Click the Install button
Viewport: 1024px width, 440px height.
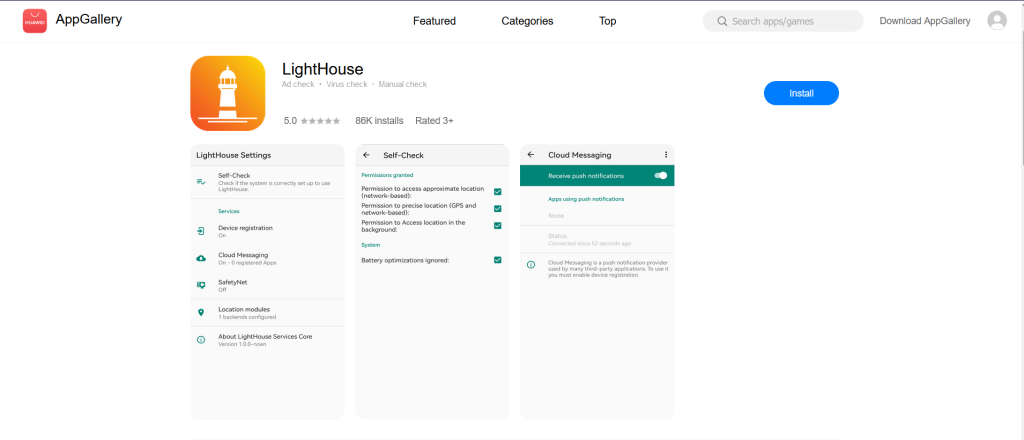coord(801,93)
